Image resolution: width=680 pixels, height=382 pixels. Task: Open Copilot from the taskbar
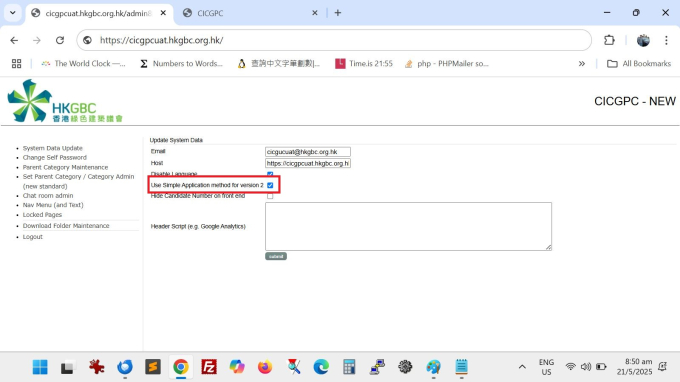click(237, 367)
